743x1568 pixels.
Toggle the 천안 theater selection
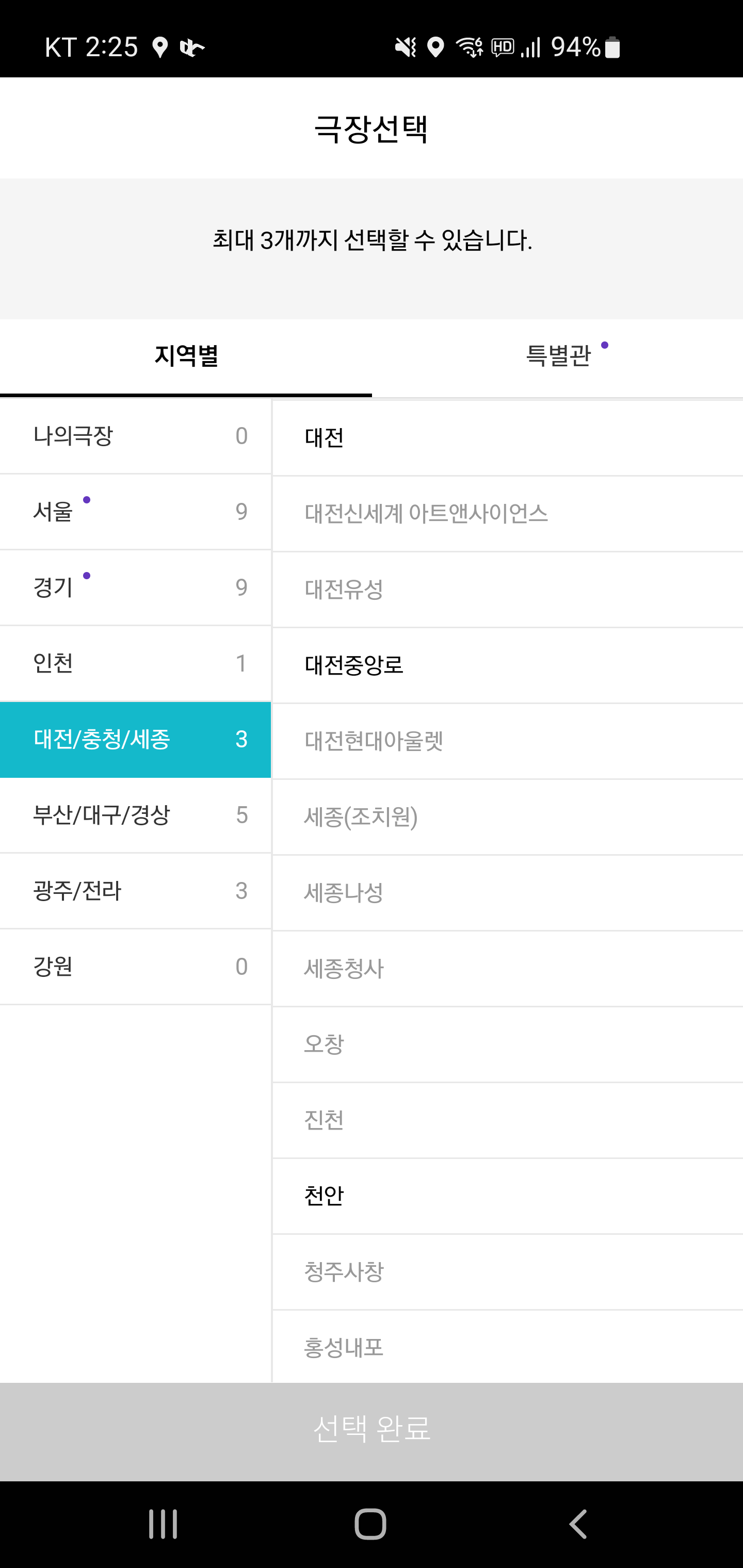507,1196
